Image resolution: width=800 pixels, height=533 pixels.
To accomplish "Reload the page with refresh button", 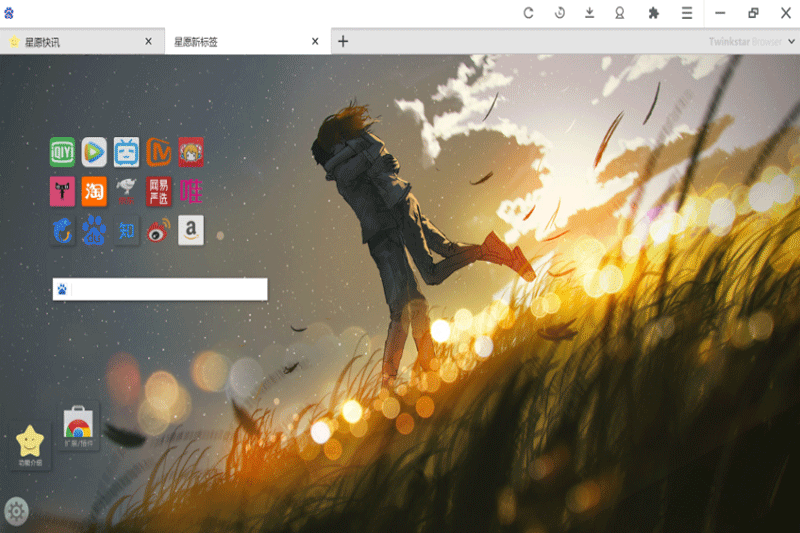I will (529, 13).
